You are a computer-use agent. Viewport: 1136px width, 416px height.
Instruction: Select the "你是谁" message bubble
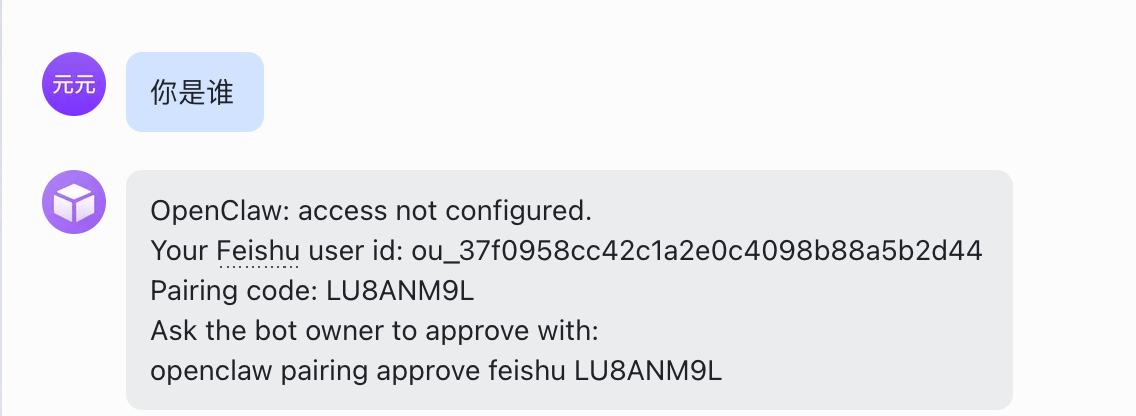click(x=194, y=92)
